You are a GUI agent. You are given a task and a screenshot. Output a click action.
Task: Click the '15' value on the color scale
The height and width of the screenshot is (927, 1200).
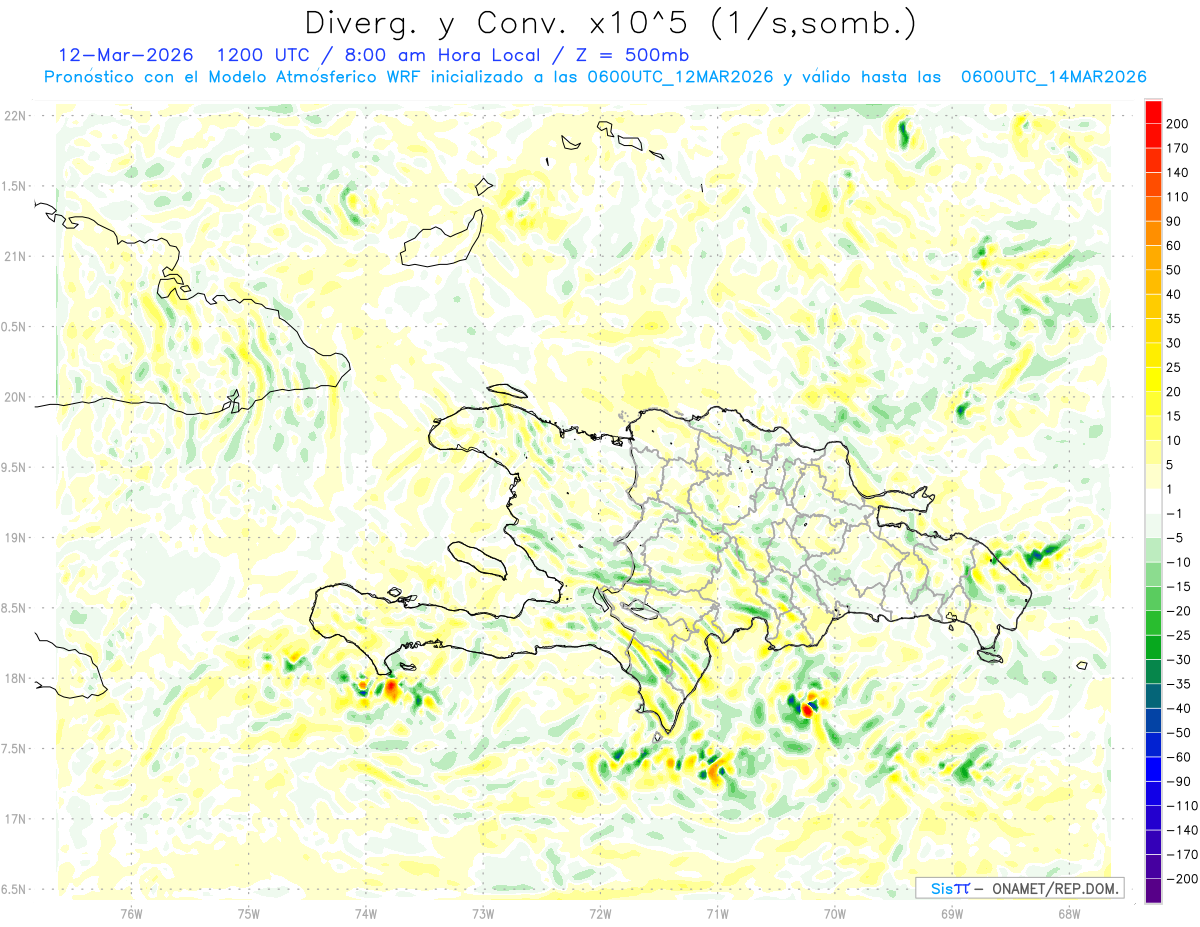coord(1175,416)
